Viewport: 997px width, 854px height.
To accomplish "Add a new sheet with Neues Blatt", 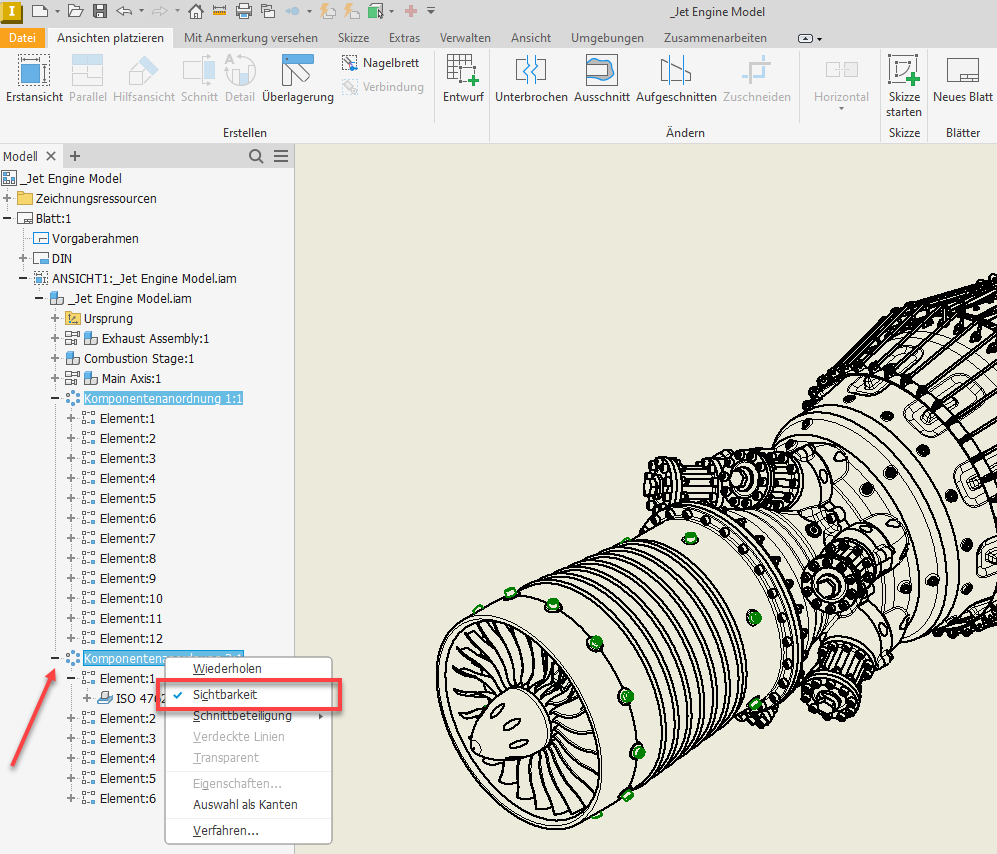I will click(962, 78).
